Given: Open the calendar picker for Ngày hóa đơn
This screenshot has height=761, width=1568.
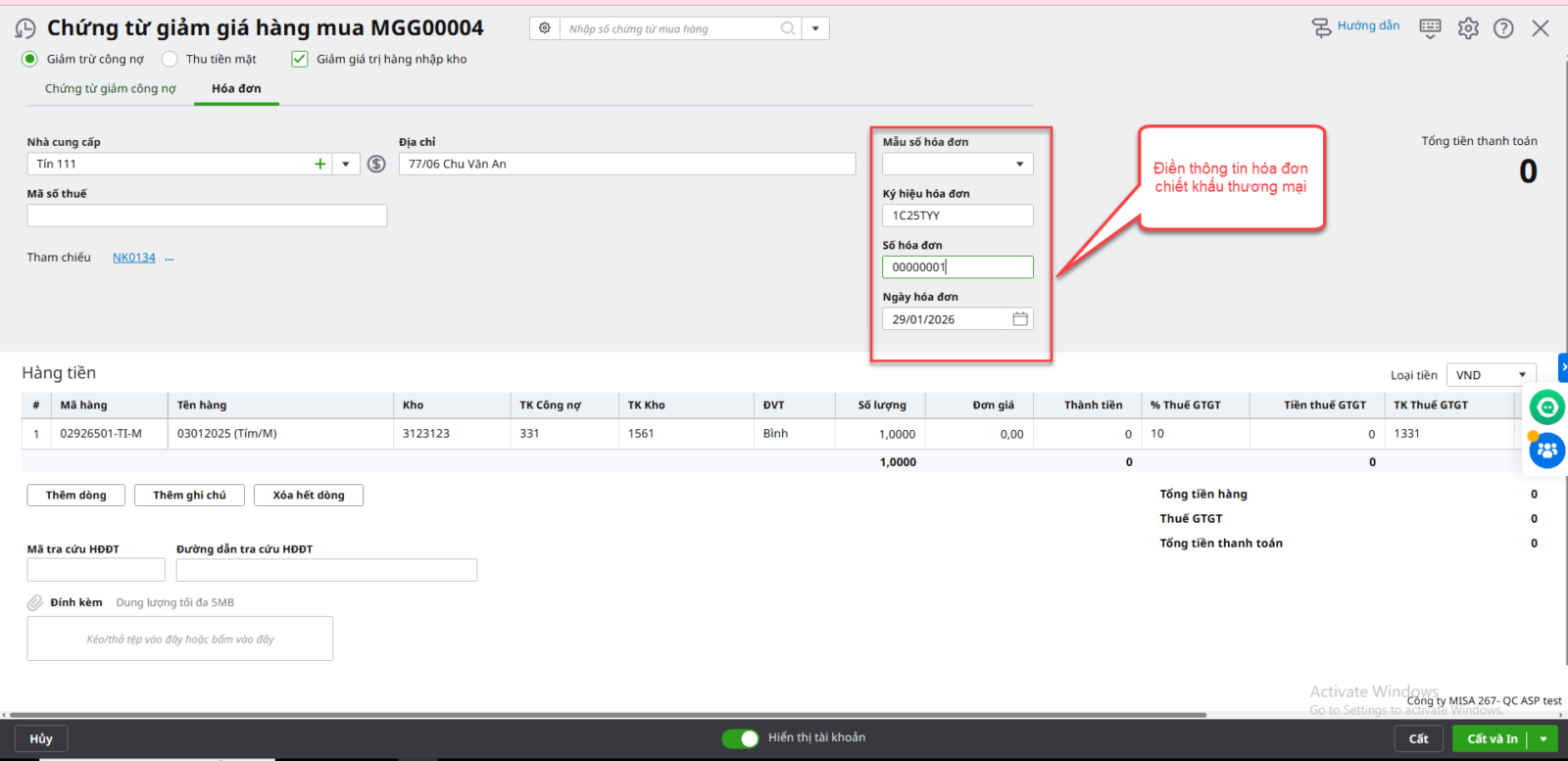Looking at the screenshot, I should coord(1020,319).
